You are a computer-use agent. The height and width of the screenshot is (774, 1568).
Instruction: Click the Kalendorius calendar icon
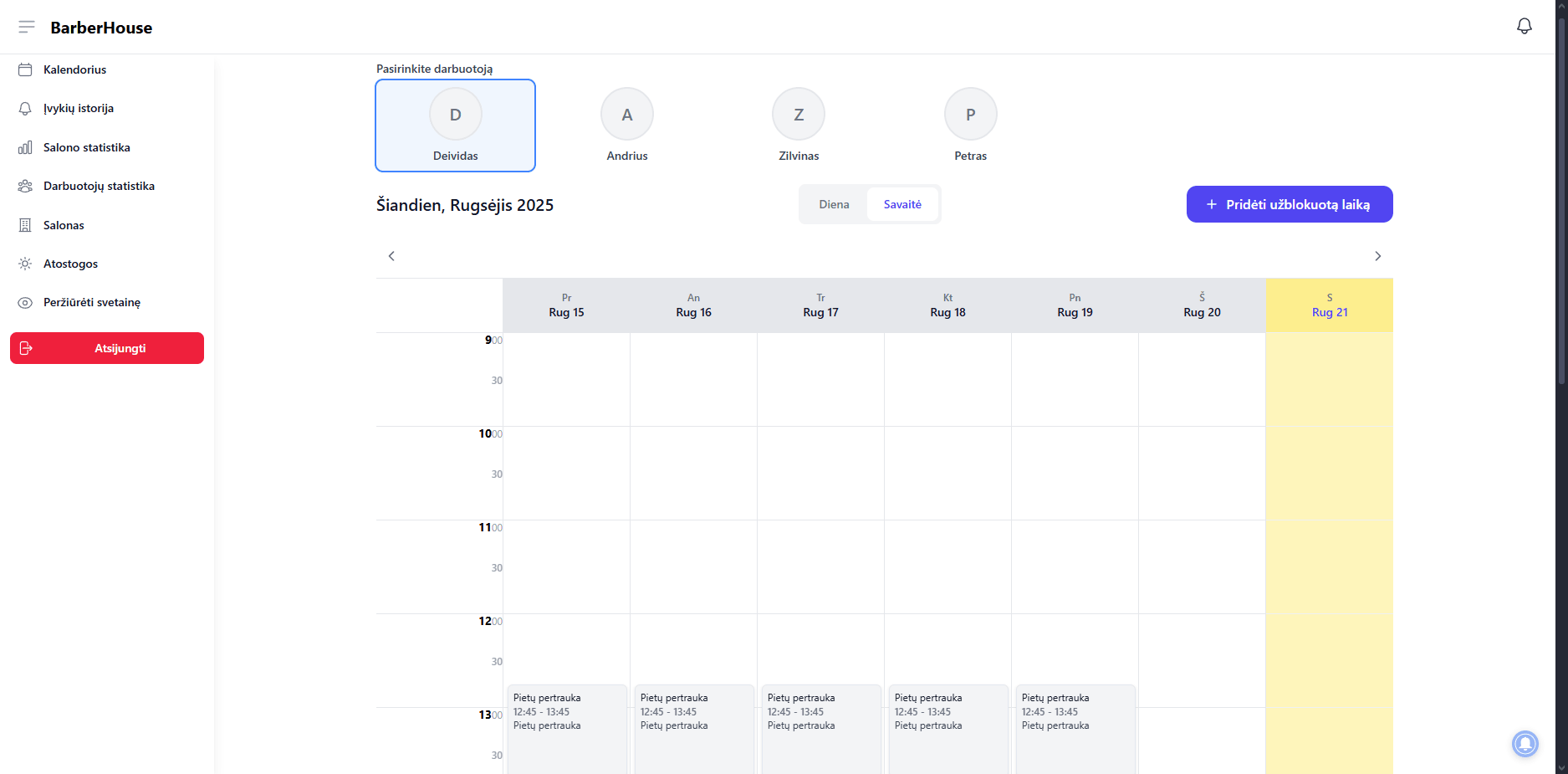click(25, 69)
